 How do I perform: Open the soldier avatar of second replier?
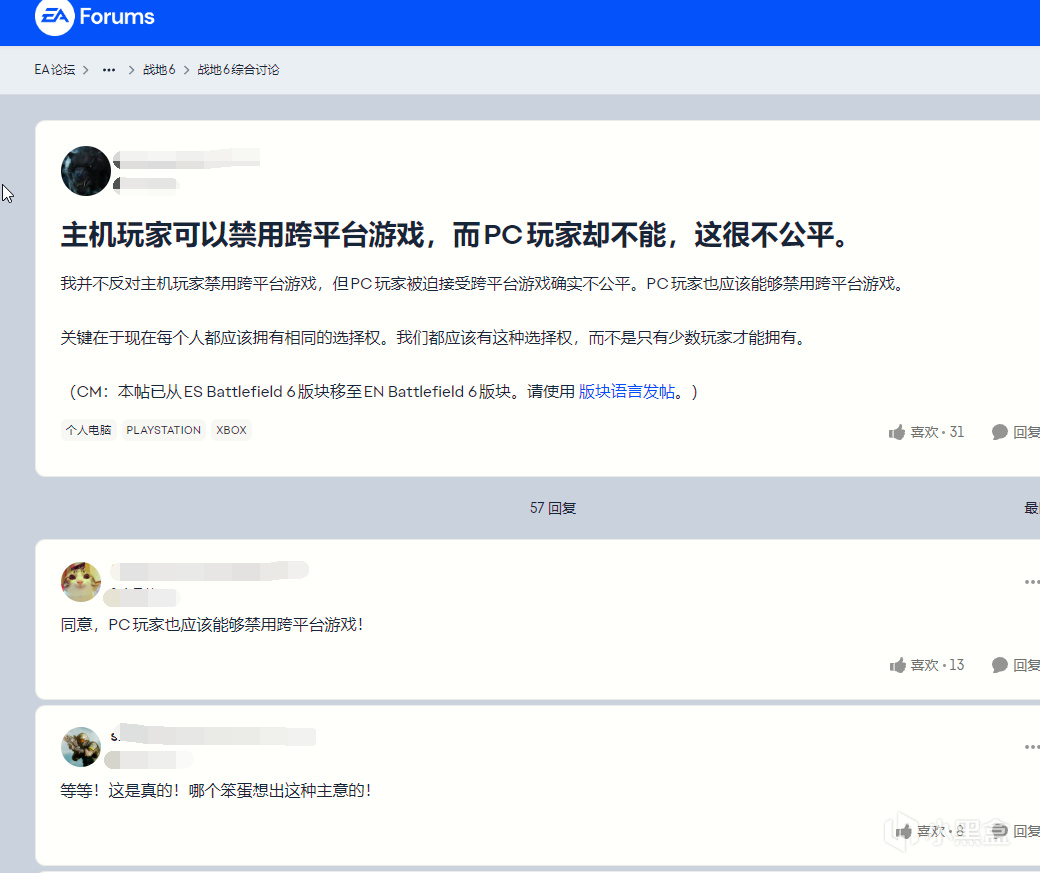click(x=81, y=747)
